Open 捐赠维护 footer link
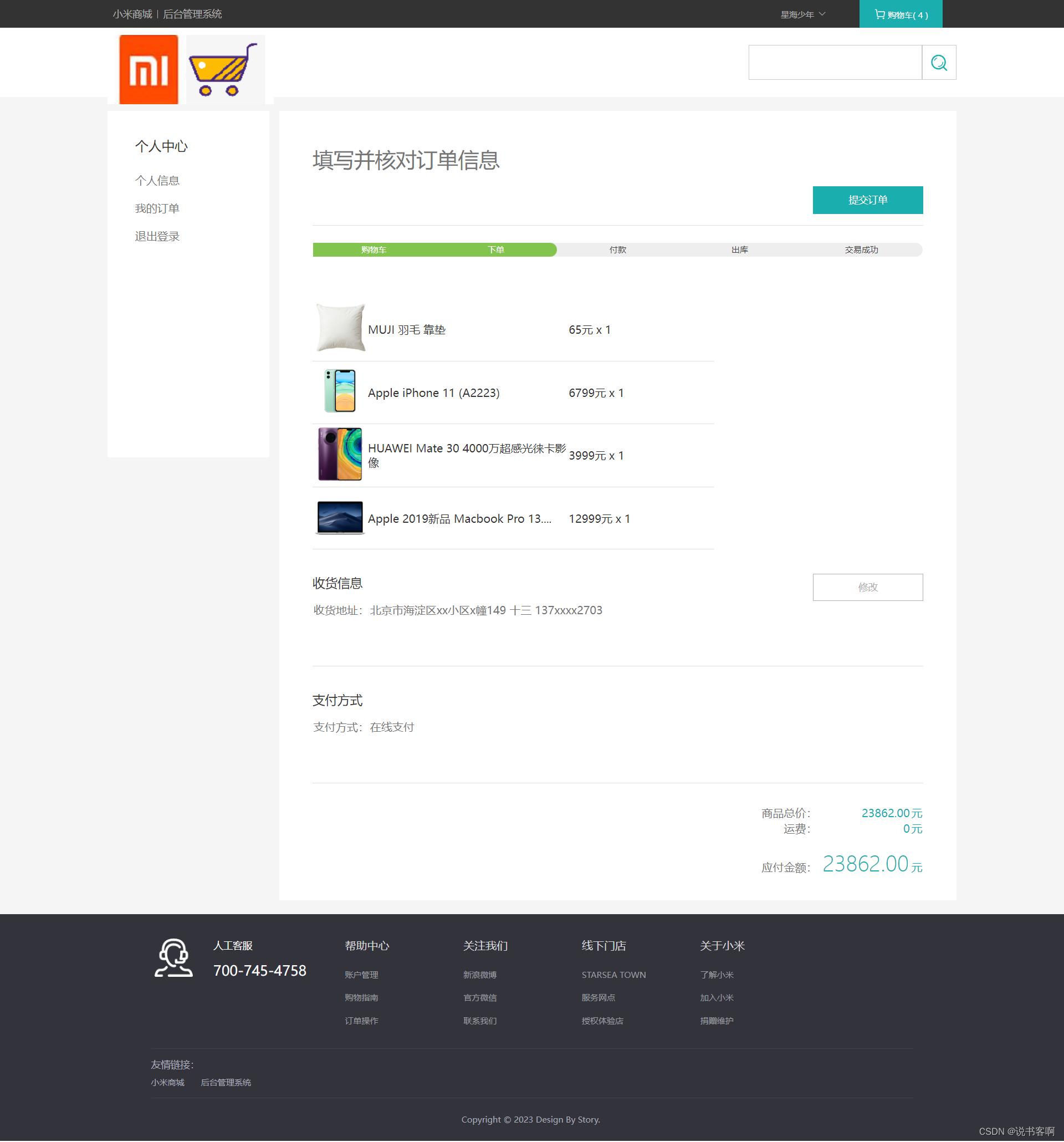Viewport: 1064px width, 1142px height. point(717,1021)
